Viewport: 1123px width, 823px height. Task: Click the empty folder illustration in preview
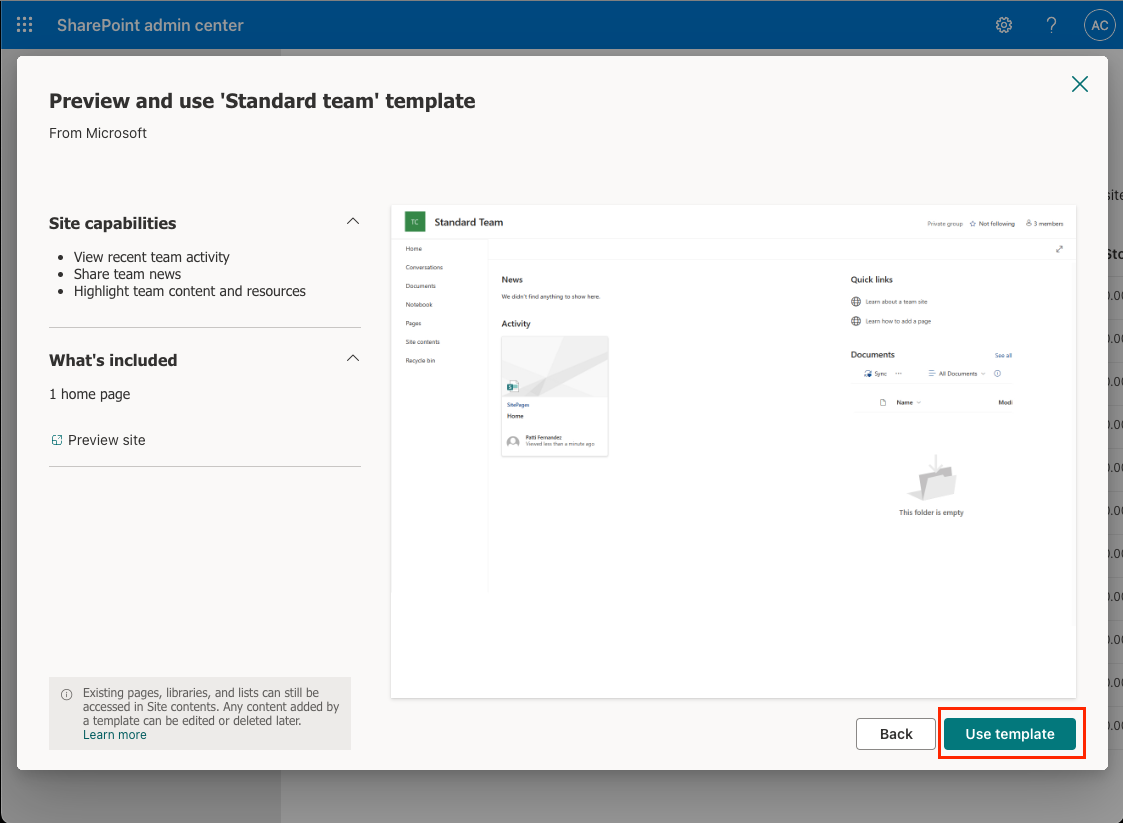click(x=931, y=478)
